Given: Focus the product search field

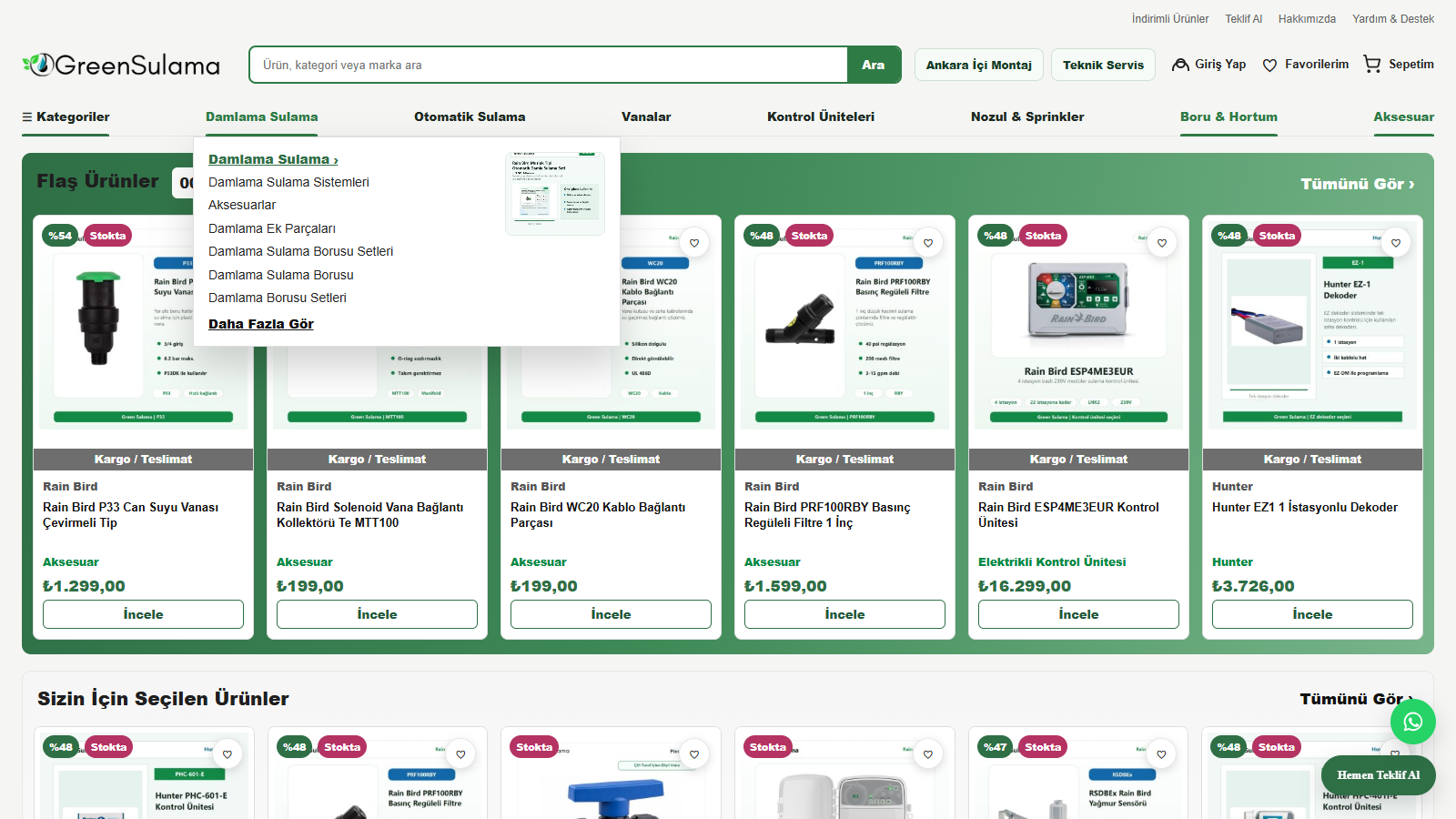Looking at the screenshot, I should (x=549, y=65).
